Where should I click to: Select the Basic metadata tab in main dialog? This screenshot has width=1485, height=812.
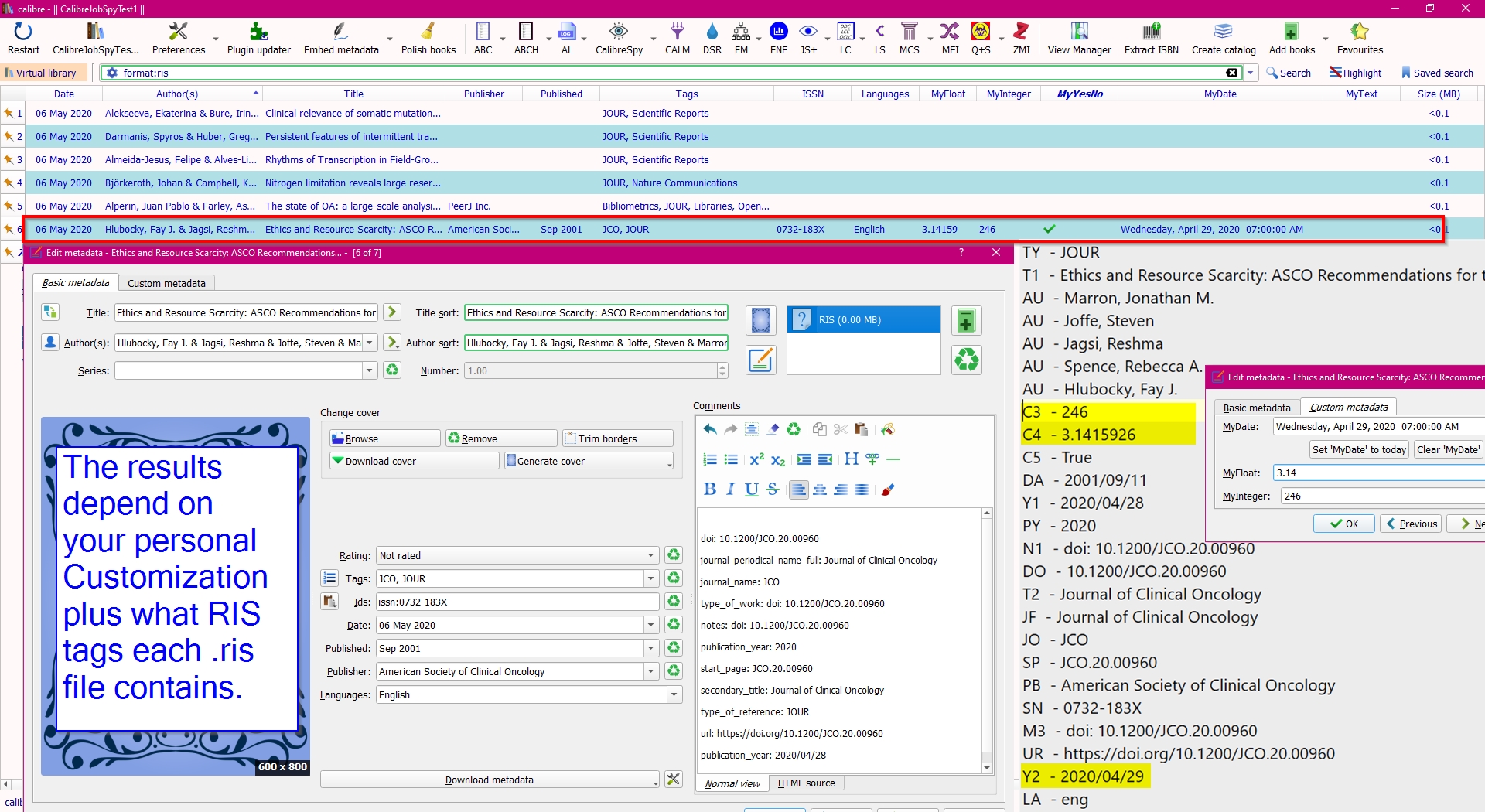[x=76, y=282]
